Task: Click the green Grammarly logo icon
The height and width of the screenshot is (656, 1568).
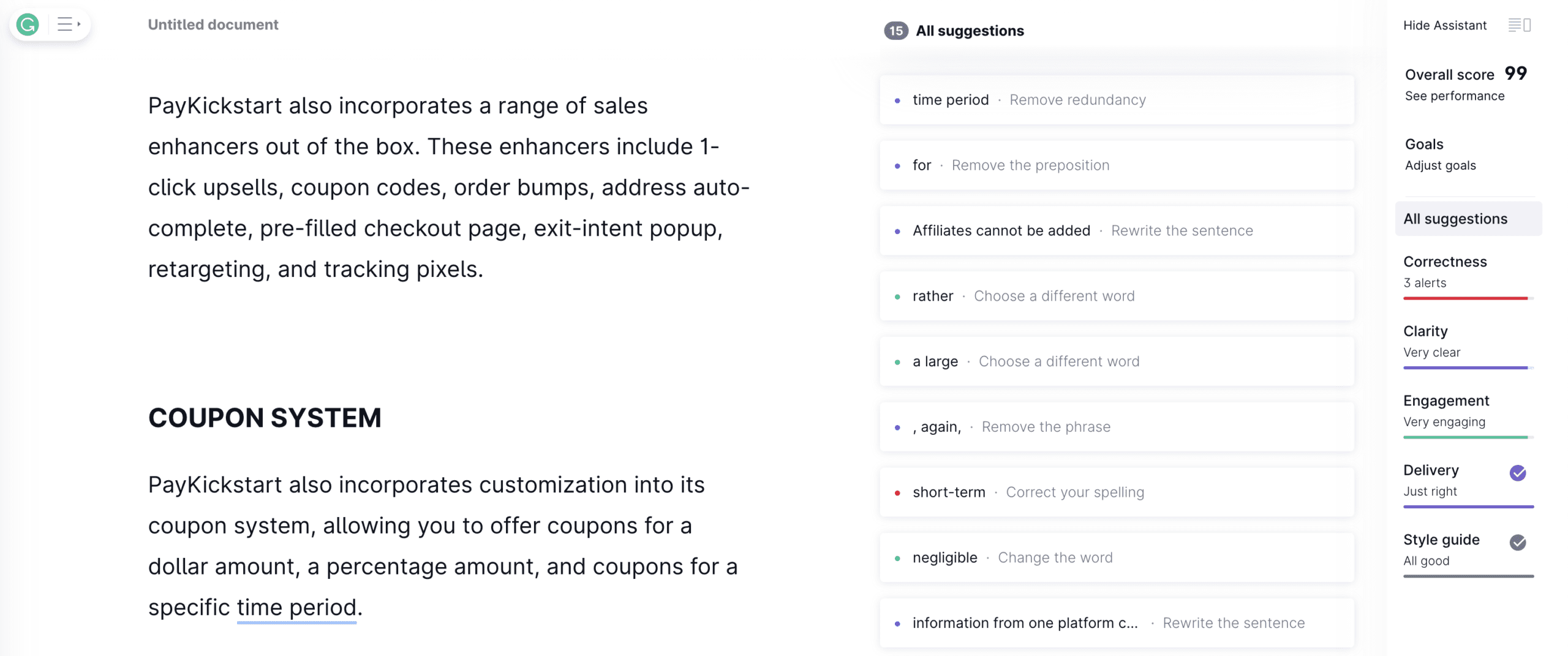Action: click(x=28, y=25)
